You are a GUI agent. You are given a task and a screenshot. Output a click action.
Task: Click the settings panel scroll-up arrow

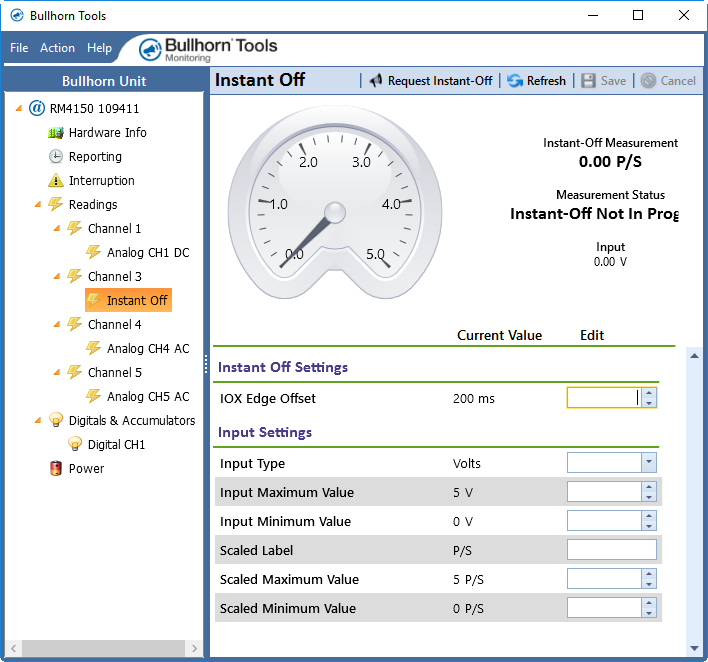694,356
